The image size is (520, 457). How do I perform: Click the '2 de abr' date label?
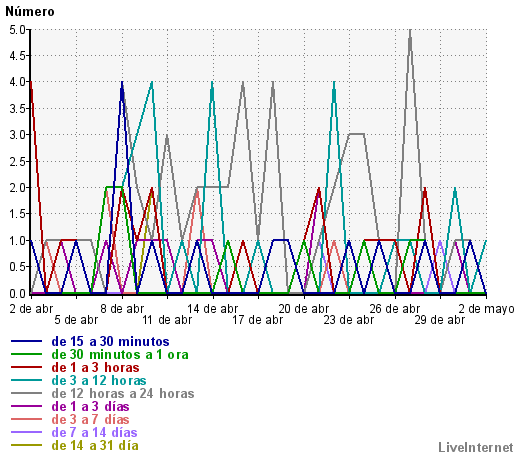pos(31,309)
